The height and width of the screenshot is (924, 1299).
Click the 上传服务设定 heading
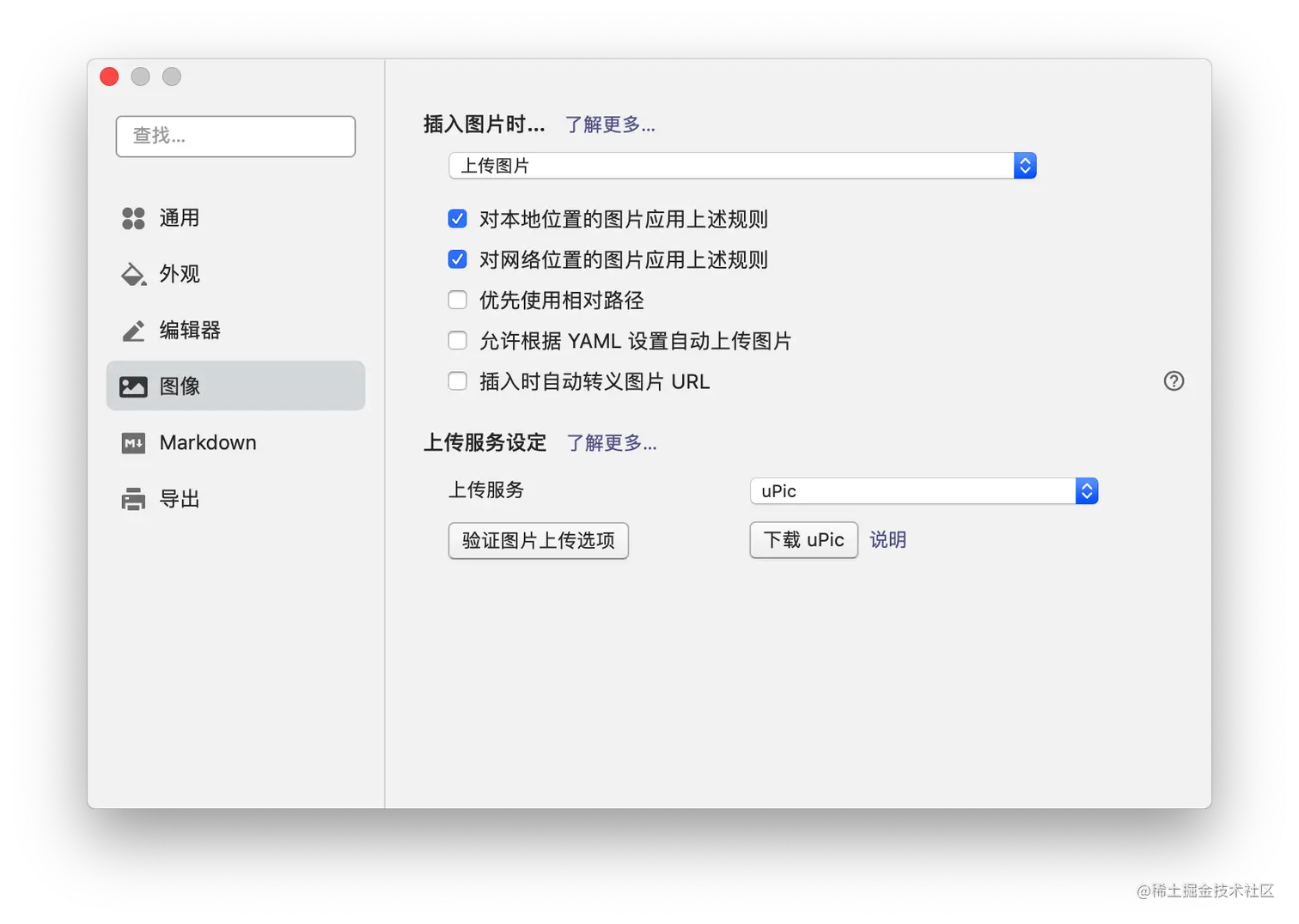click(485, 443)
